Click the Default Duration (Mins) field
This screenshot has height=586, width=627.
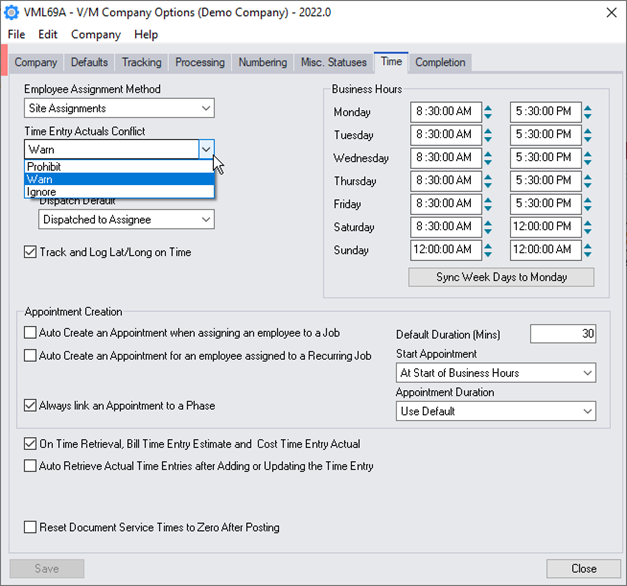click(562, 334)
